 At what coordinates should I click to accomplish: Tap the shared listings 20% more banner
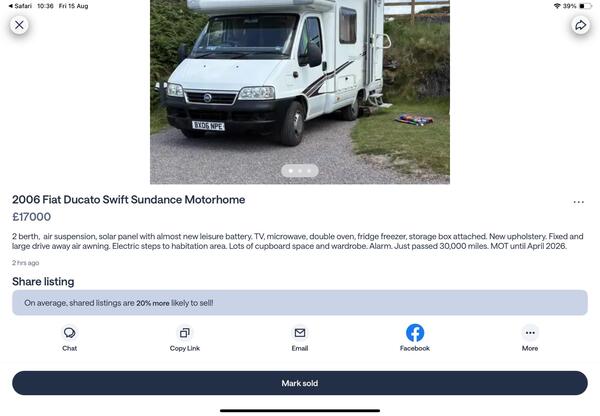[x=300, y=303]
